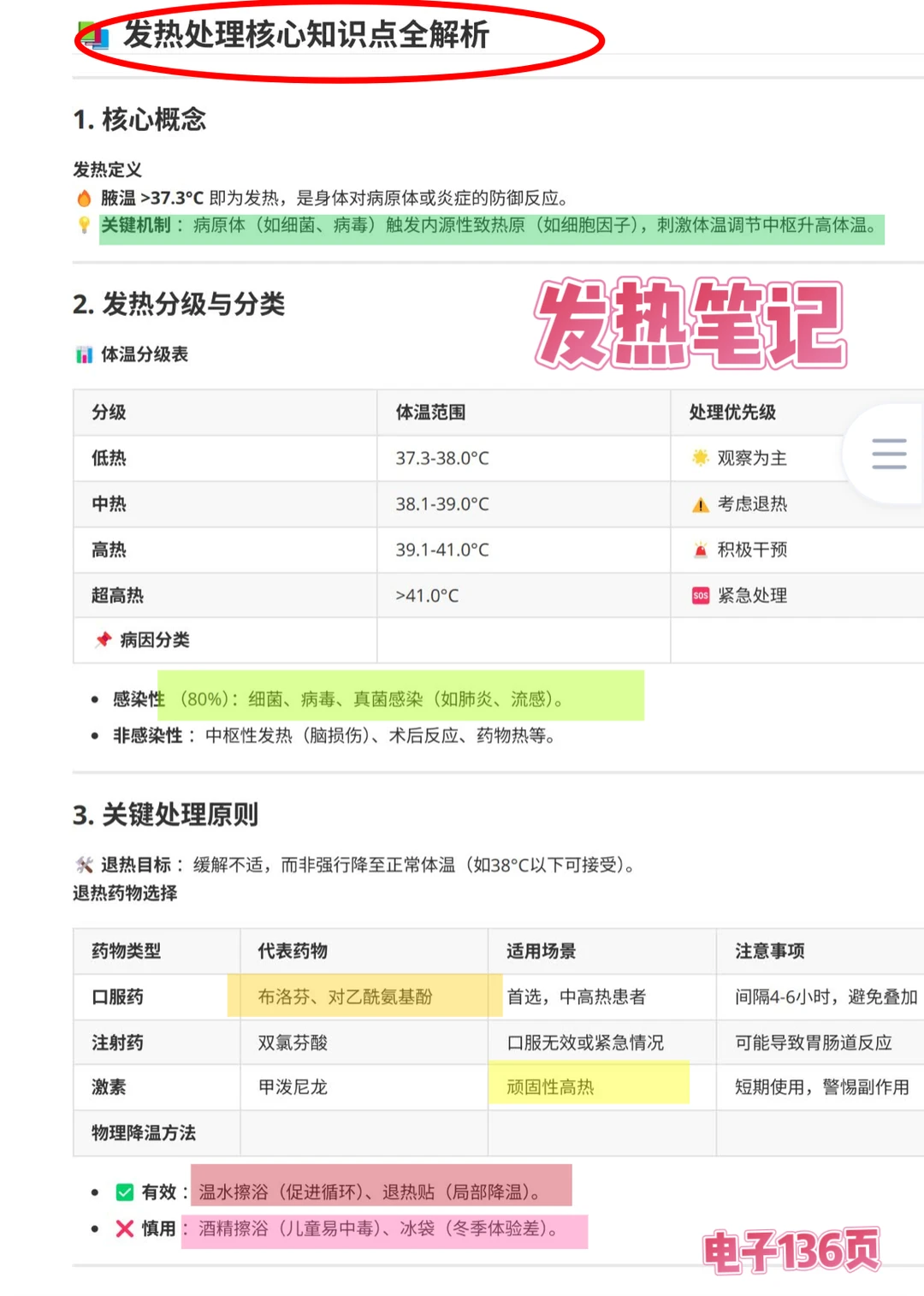This screenshot has height=1296, width=924.
Task: Click the books icon beside the title
Action: [x=92, y=36]
